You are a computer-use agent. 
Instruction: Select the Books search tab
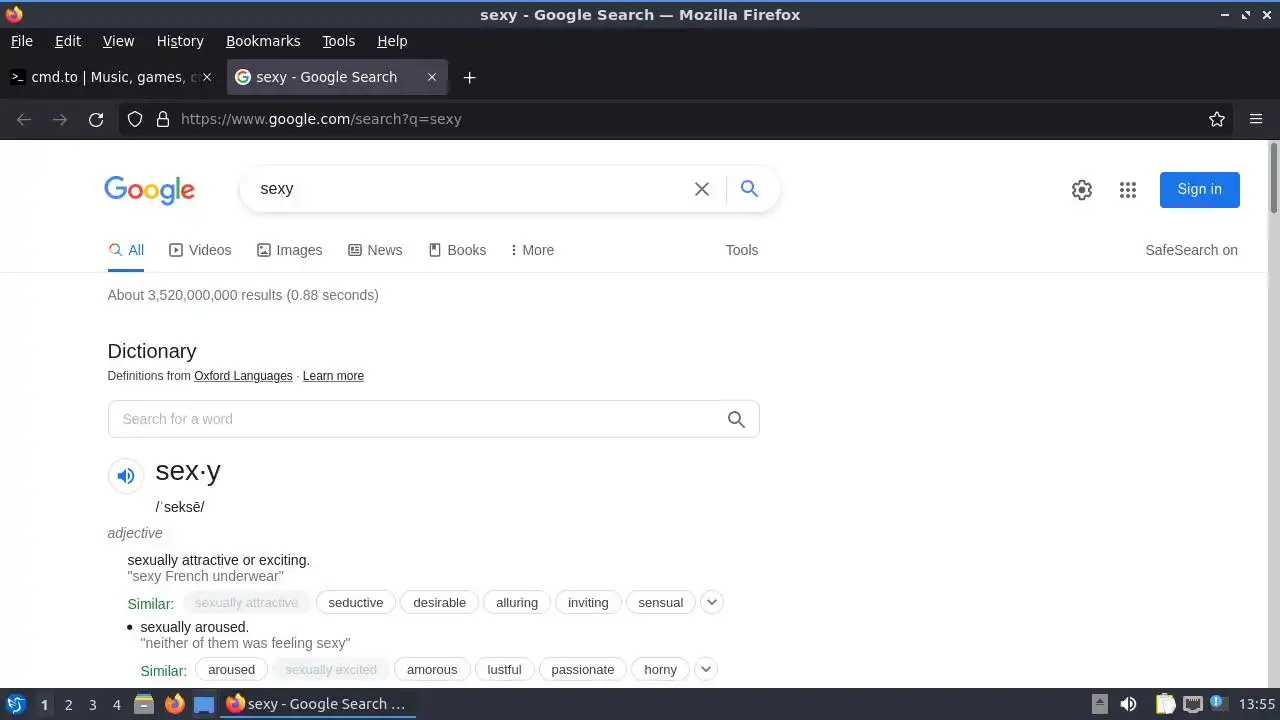coord(457,250)
